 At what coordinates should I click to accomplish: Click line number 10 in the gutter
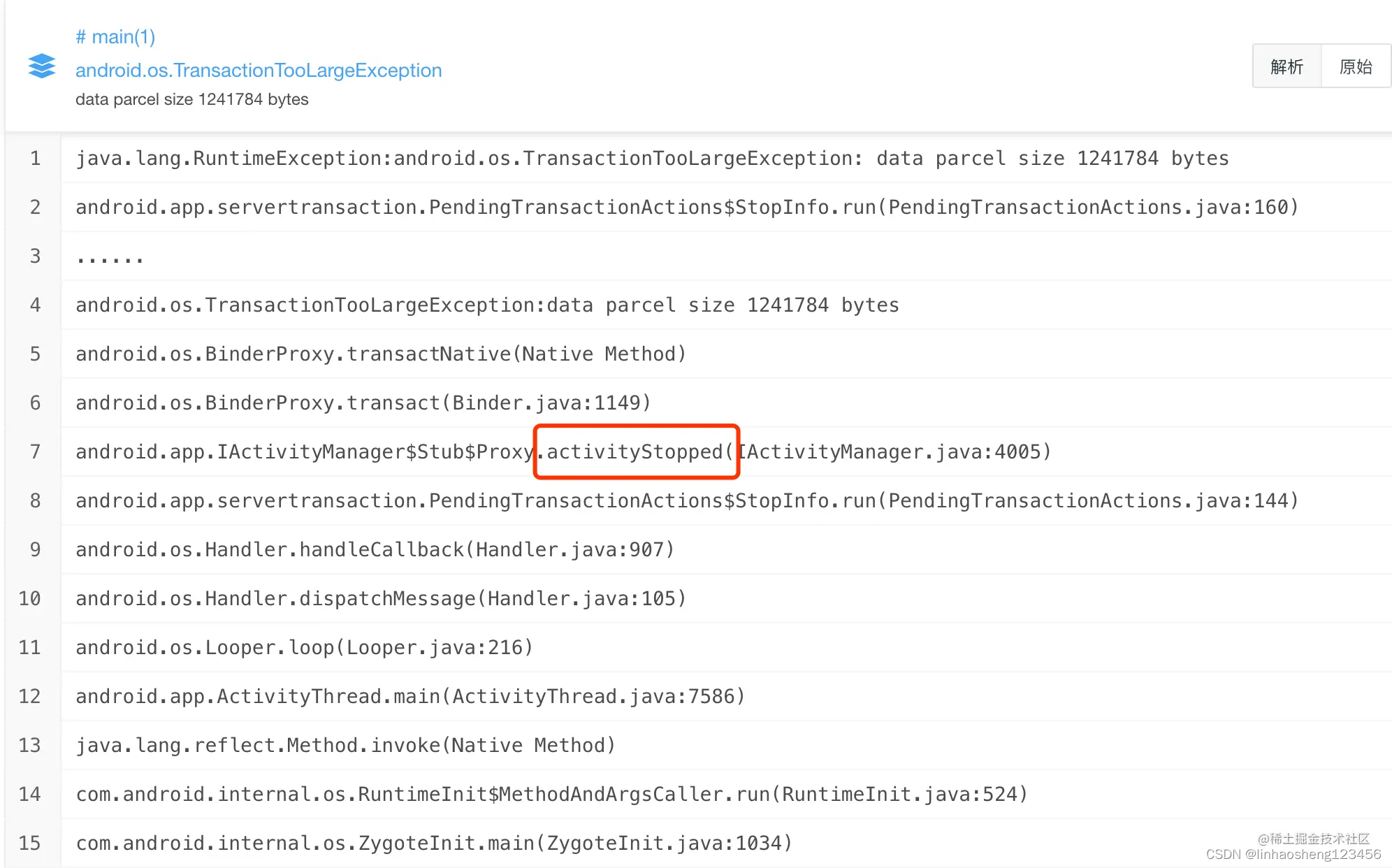29,599
